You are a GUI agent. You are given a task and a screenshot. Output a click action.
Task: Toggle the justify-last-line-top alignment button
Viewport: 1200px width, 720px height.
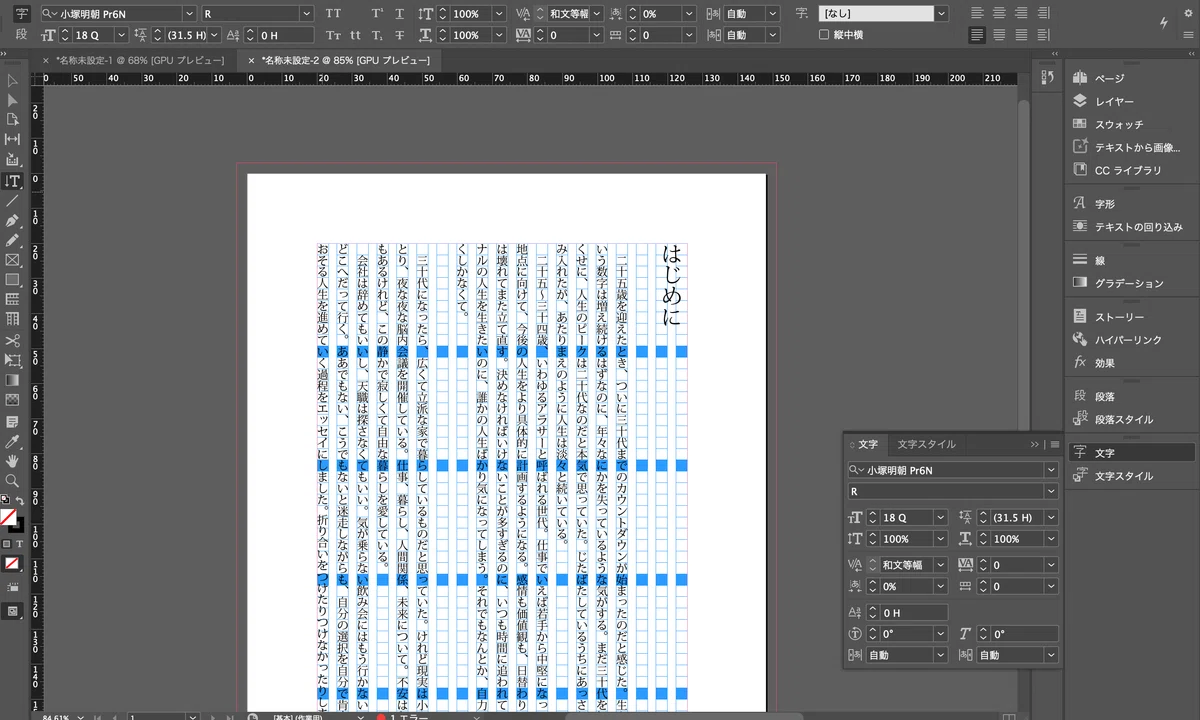977,35
